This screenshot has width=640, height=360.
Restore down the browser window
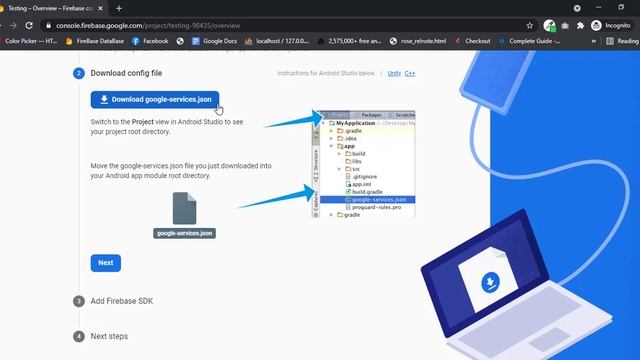point(621,7)
